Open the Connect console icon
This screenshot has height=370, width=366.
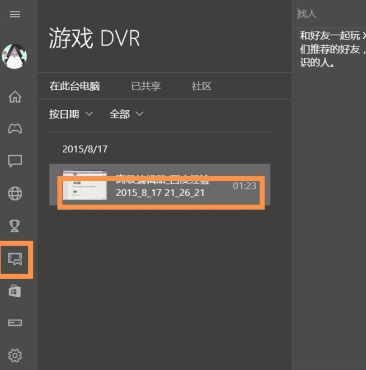(x=15, y=323)
